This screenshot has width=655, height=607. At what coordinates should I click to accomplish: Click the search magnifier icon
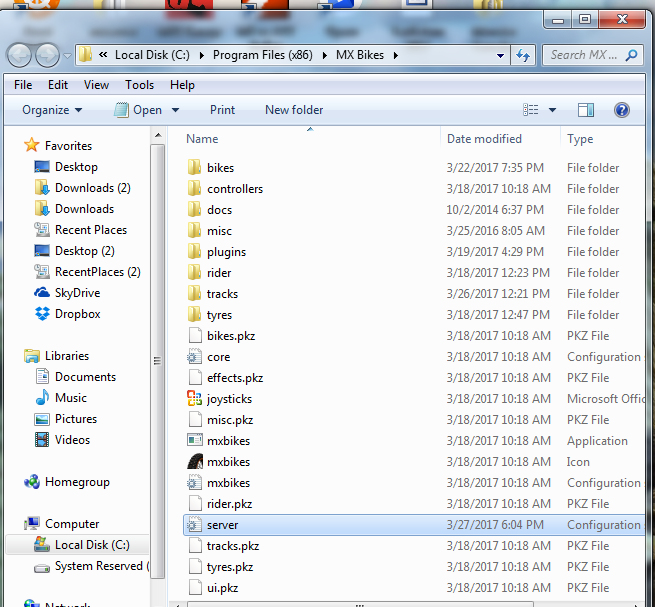pyautogui.click(x=631, y=55)
